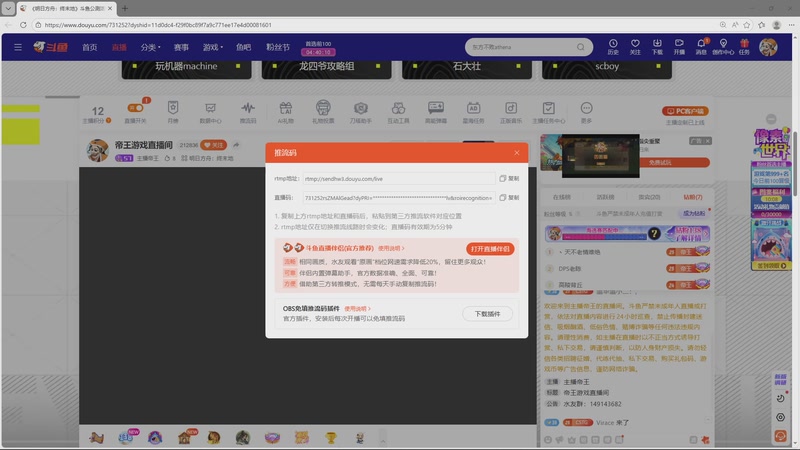800x450 pixels.
Task: Click the orange 关注 follow button
Action: click(x=213, y=145)
